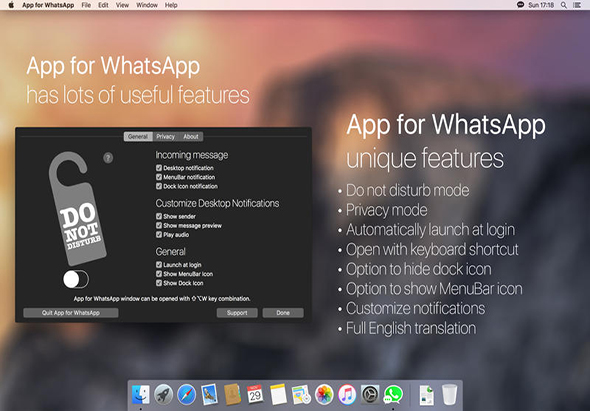Switch to the Privacy tab
Viewport: 590px width, 411px height.
pyautogui.click(x=166, y=136)
